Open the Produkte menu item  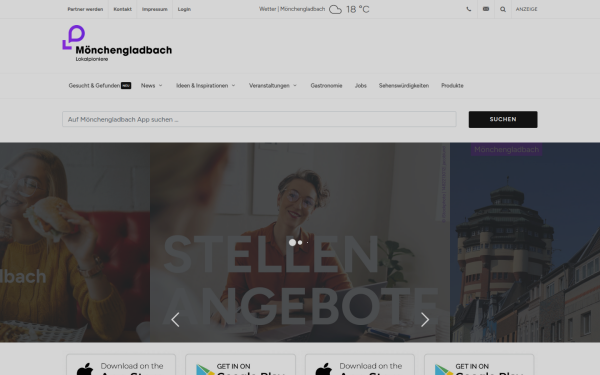(x=452, y=85)
